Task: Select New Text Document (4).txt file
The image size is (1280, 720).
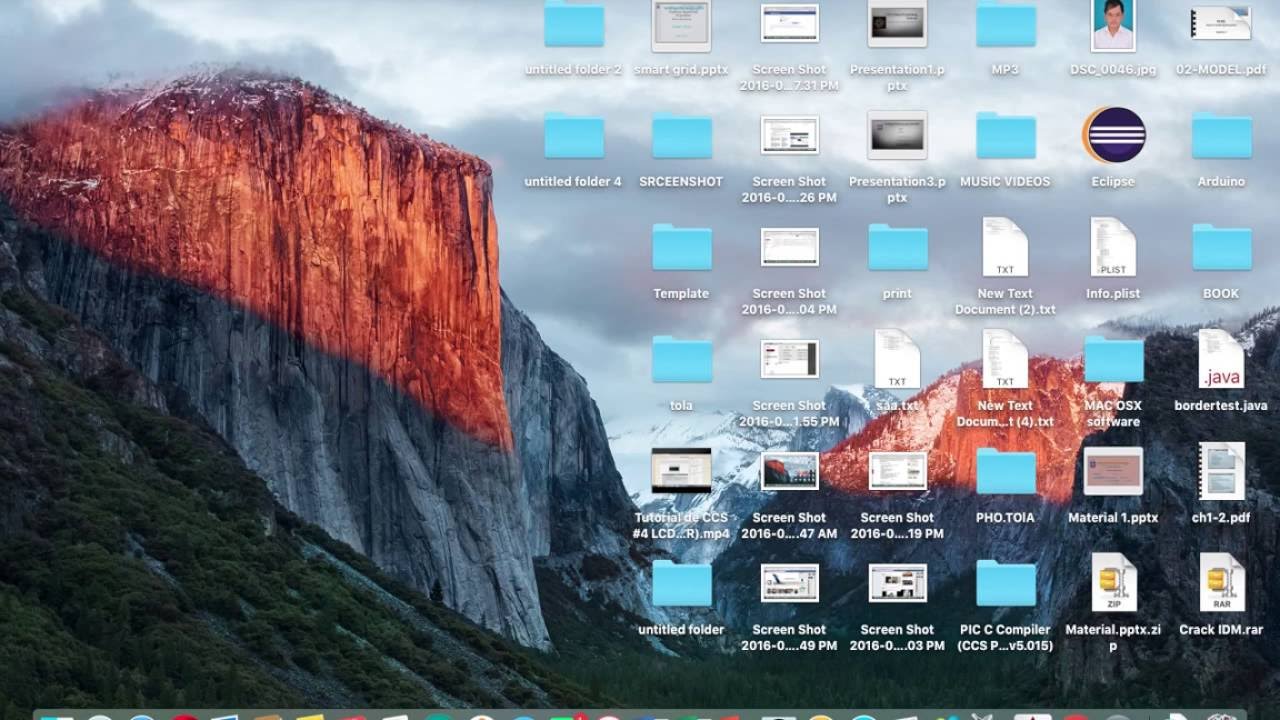Action: coord(1005,359)
